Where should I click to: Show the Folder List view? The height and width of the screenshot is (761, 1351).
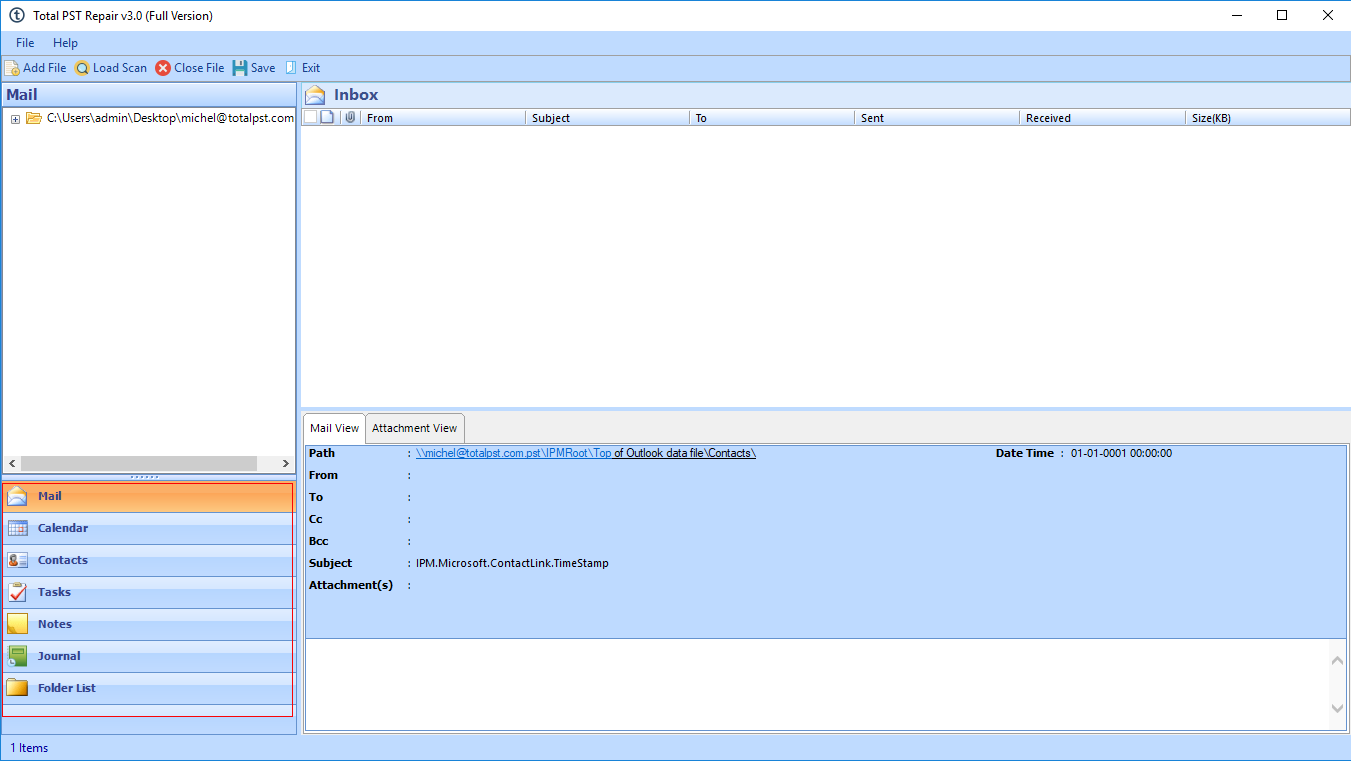click(x=67, y=688)
